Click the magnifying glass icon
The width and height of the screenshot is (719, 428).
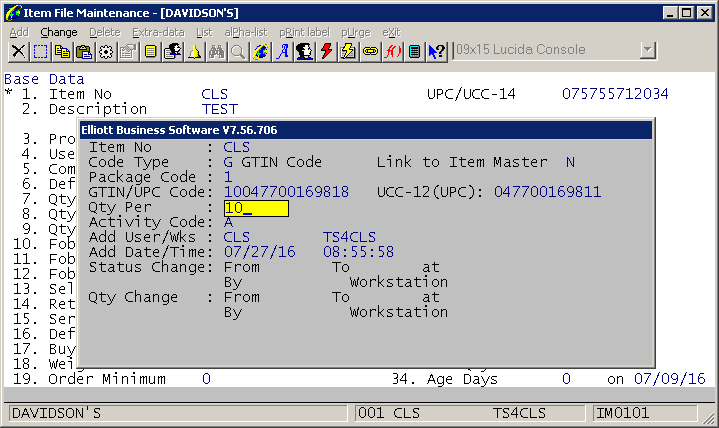238,51
